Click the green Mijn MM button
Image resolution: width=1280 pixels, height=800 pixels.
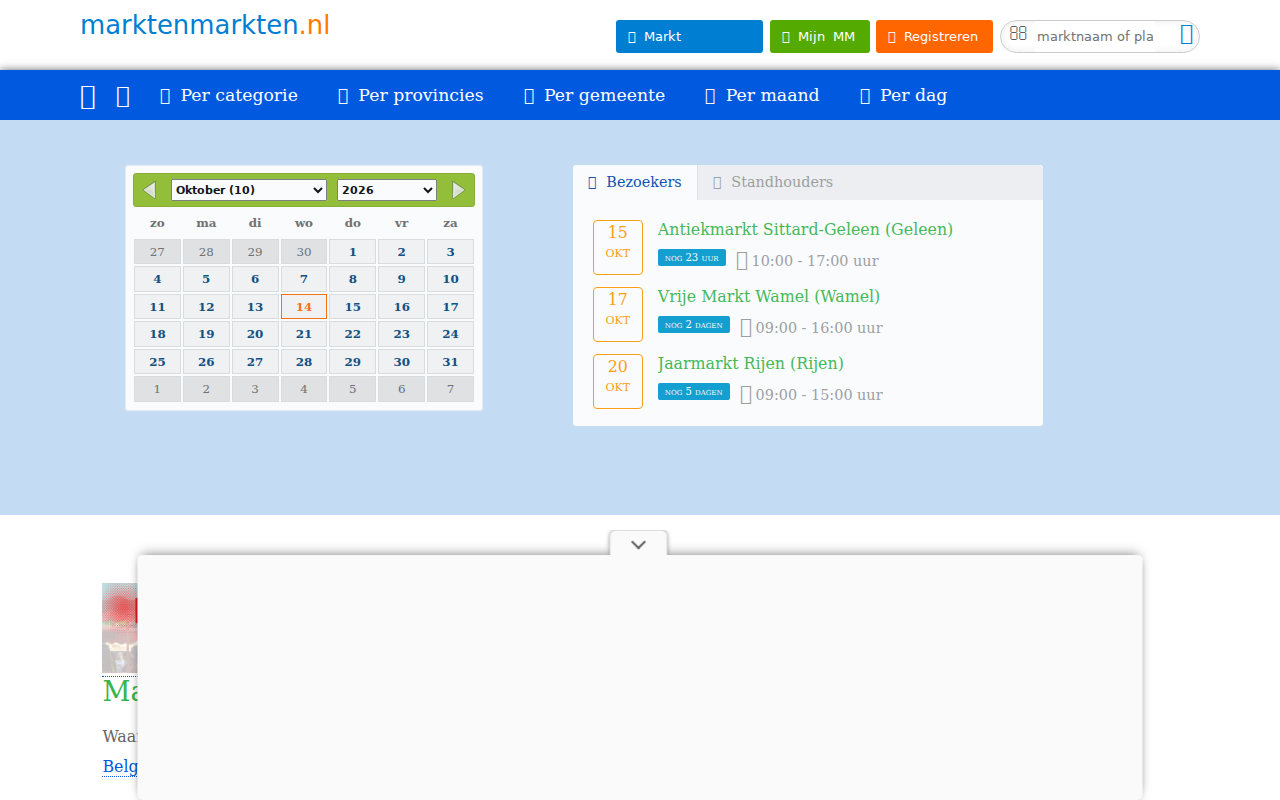tap(820, 36)
